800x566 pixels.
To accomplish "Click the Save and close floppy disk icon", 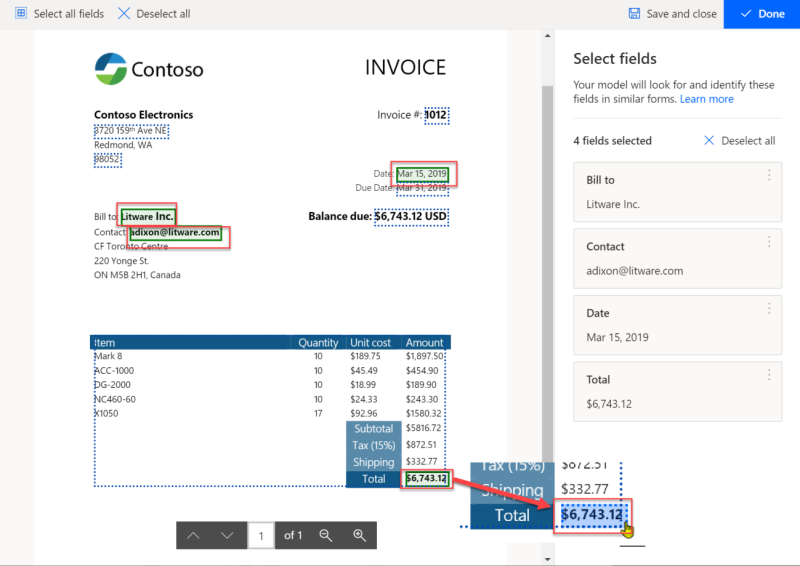I will tap(634, 13).
